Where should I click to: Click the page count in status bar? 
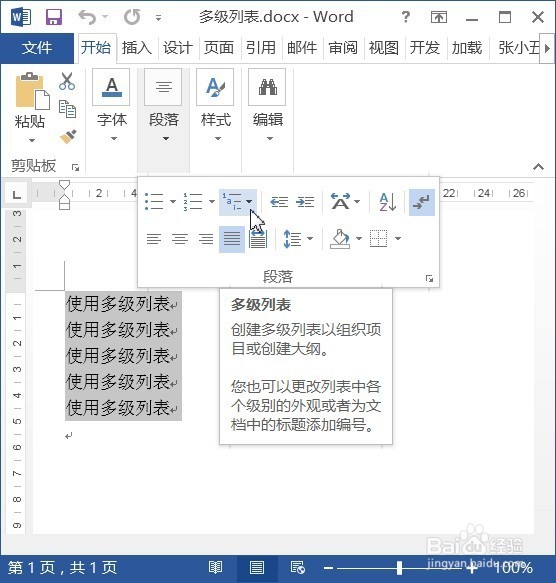coord(62,568)
